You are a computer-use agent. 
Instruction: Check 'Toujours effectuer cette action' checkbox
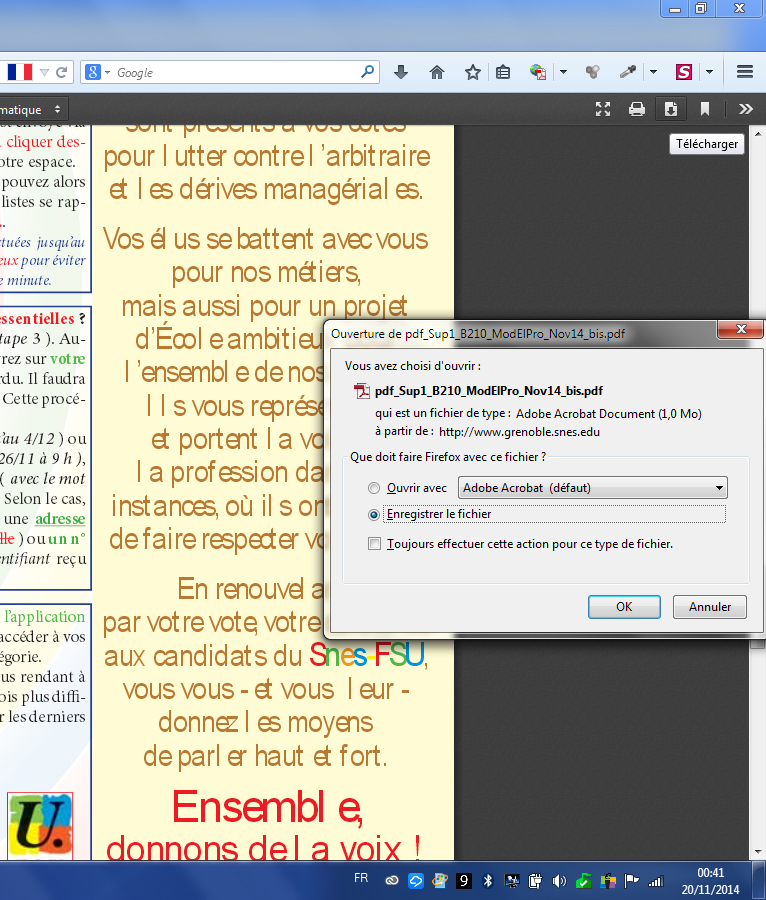(375, 544)
